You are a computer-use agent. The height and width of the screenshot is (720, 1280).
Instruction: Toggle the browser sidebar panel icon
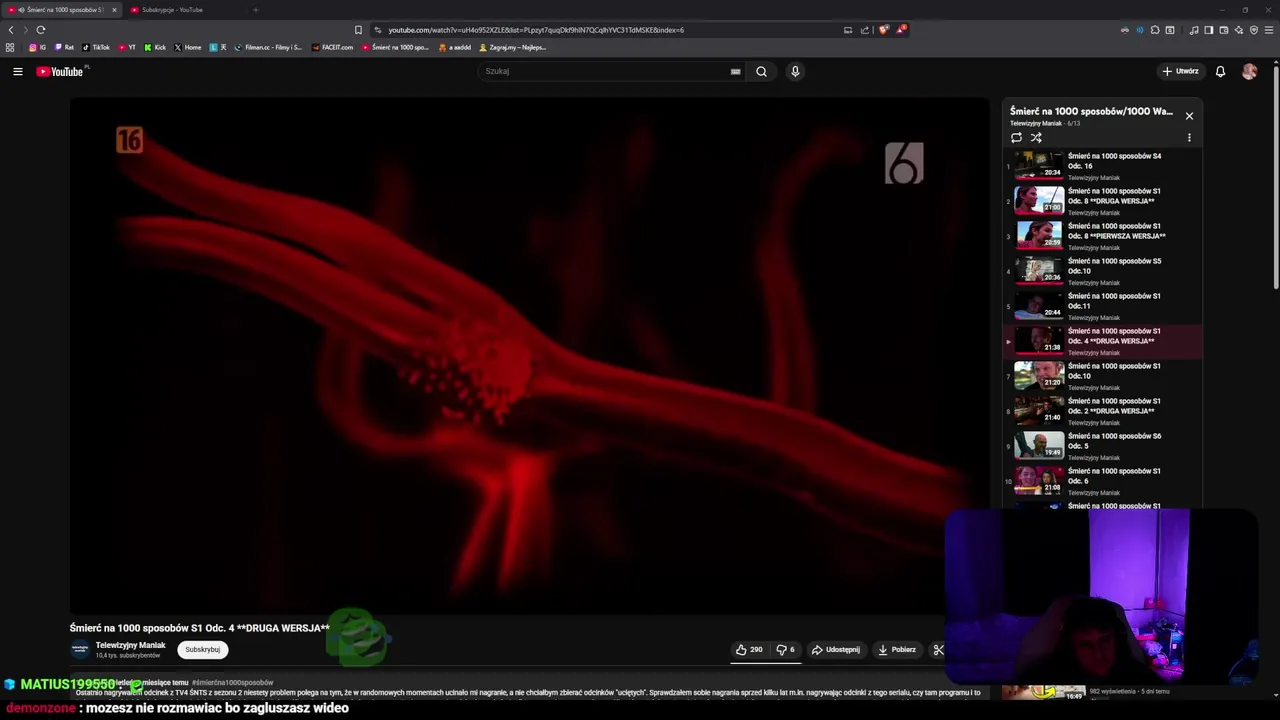tap(1208, 30)
